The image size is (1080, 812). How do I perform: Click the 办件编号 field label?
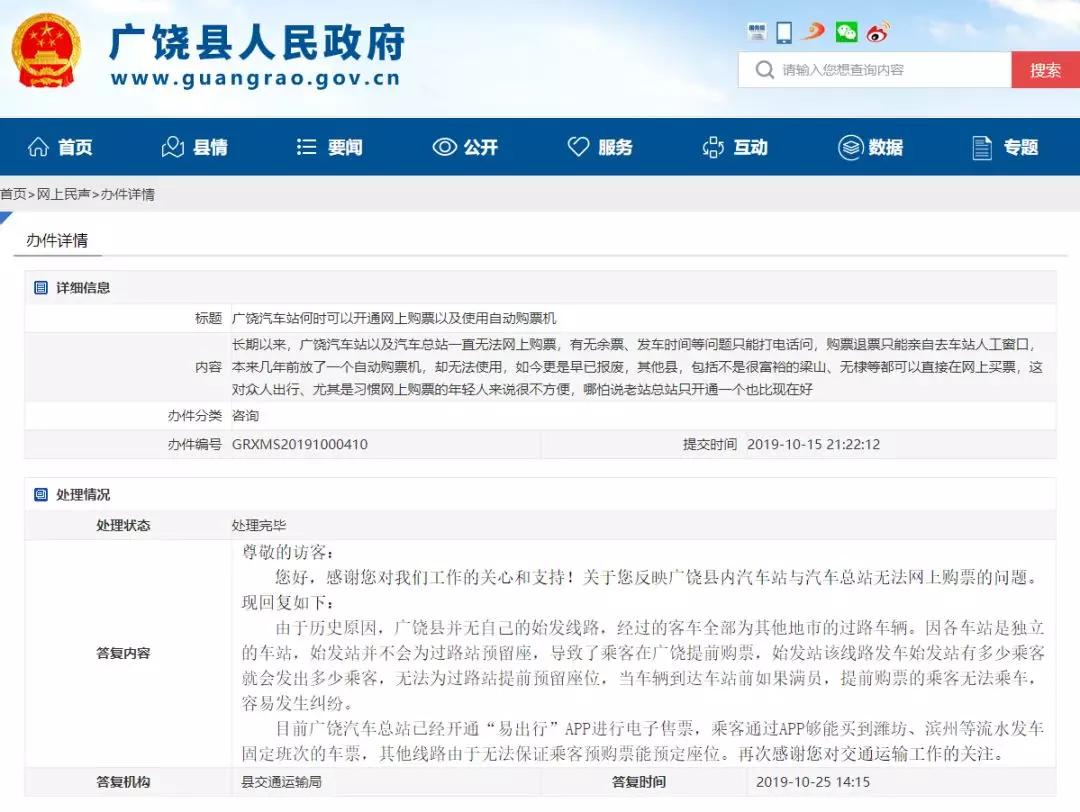(x=195, y=444)
